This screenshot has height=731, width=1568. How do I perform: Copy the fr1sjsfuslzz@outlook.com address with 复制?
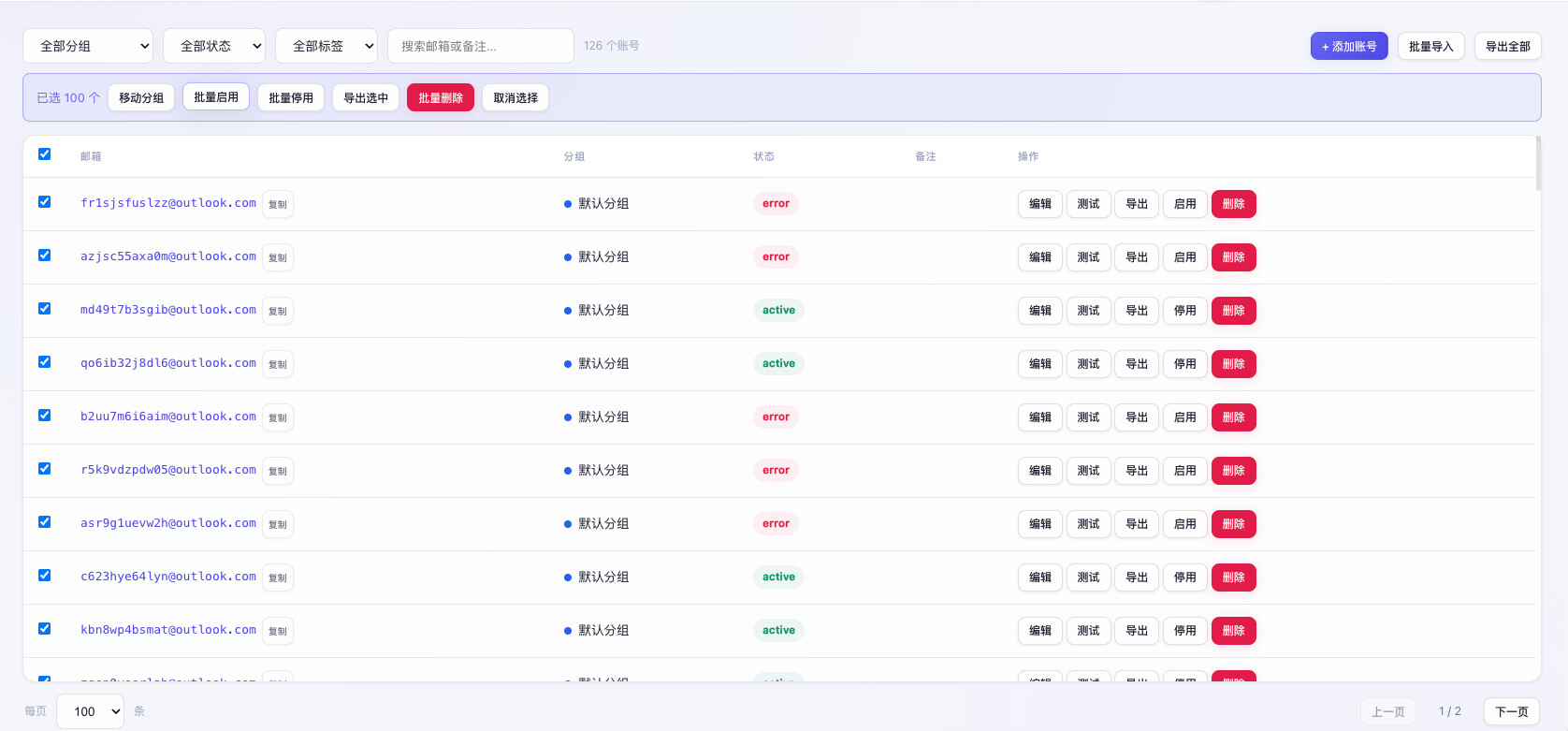coord(278,204)
